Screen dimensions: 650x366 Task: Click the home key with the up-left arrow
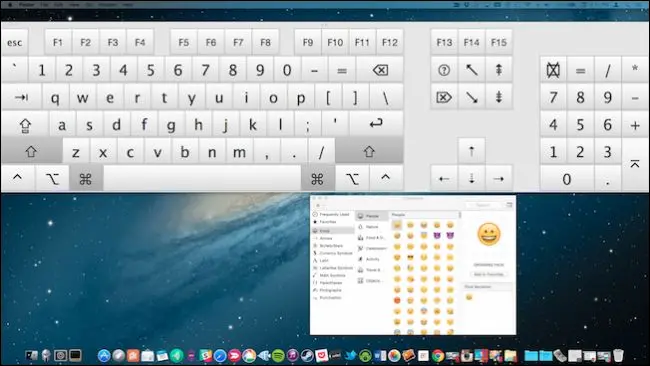(471, 70)
